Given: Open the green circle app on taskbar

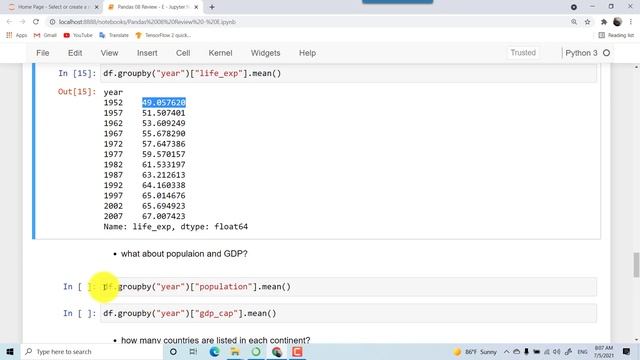Looking at the screenshot, I should tap(256, 351).
